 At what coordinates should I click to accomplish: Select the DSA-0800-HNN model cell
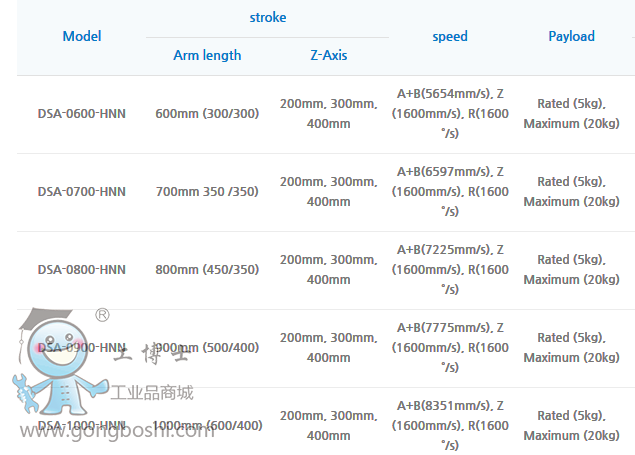82,270
